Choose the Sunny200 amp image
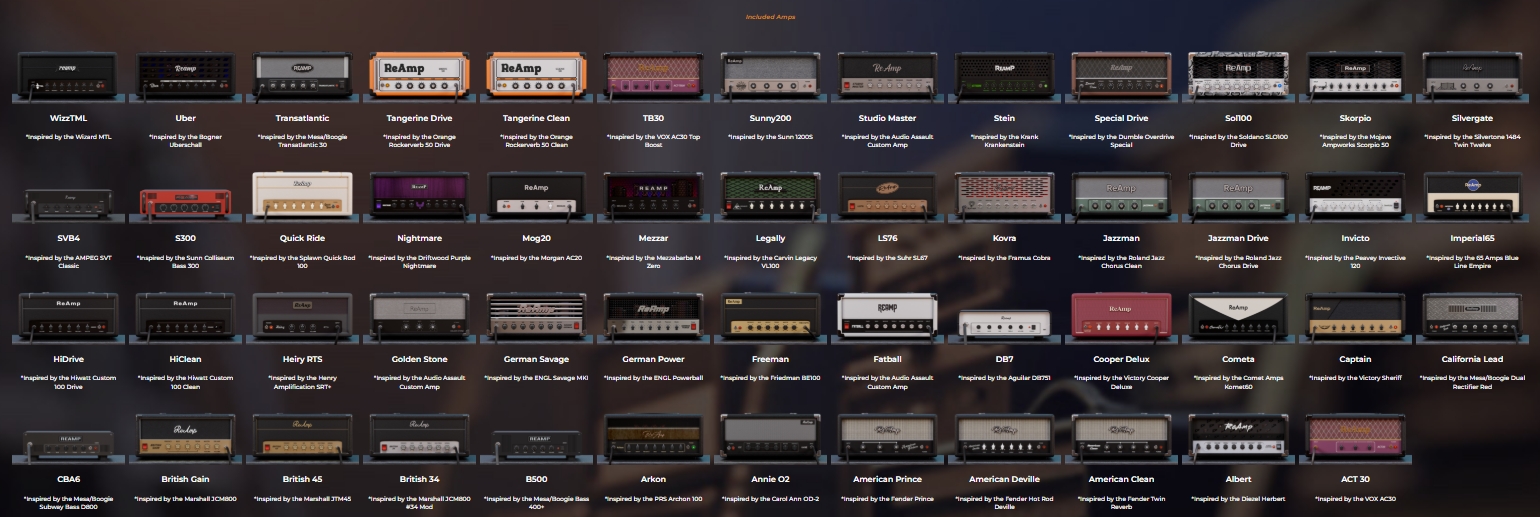 coord(770,77)
